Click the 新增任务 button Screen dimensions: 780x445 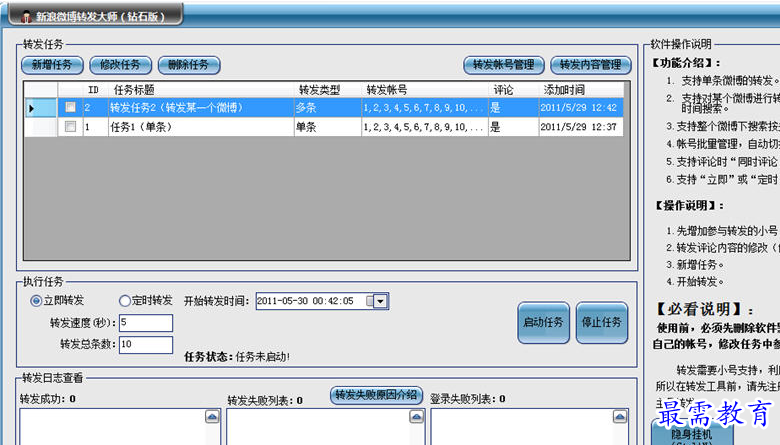coord(52,65)
